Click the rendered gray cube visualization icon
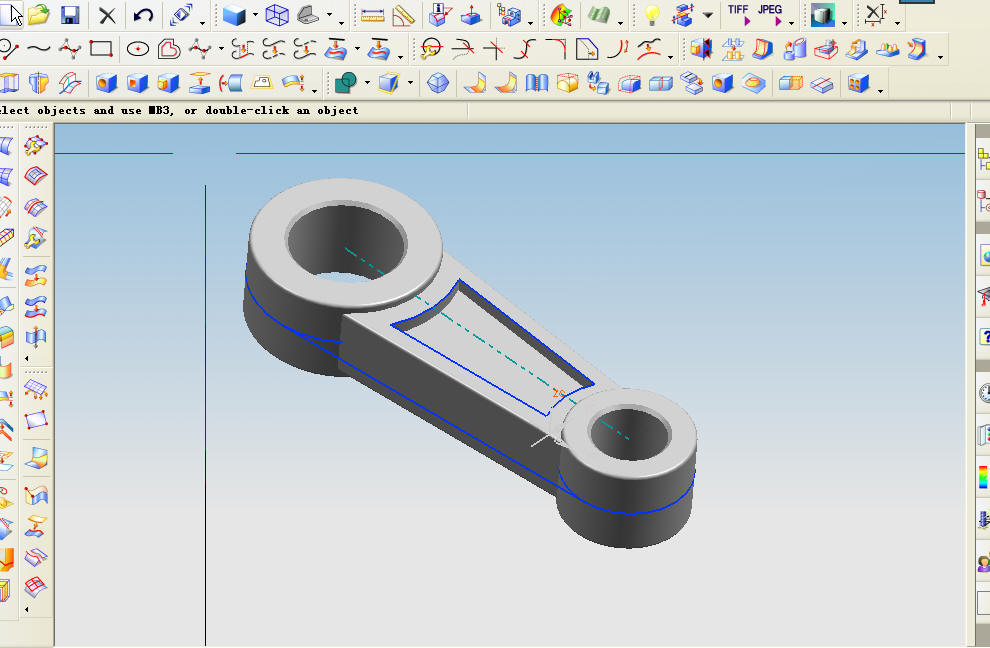 point(823,15)
